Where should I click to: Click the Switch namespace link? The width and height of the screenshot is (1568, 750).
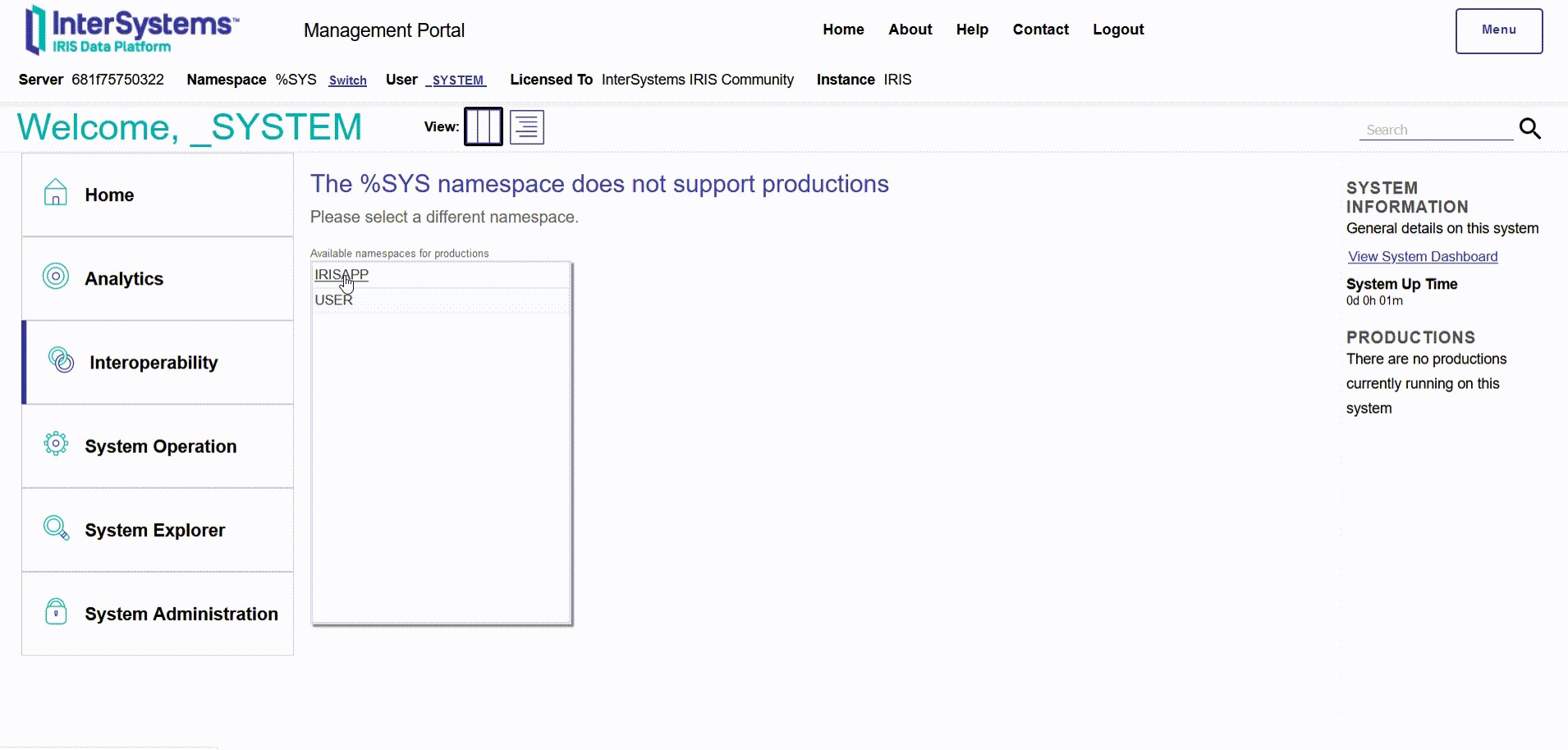pyautogui.click(x=348, y=80)
